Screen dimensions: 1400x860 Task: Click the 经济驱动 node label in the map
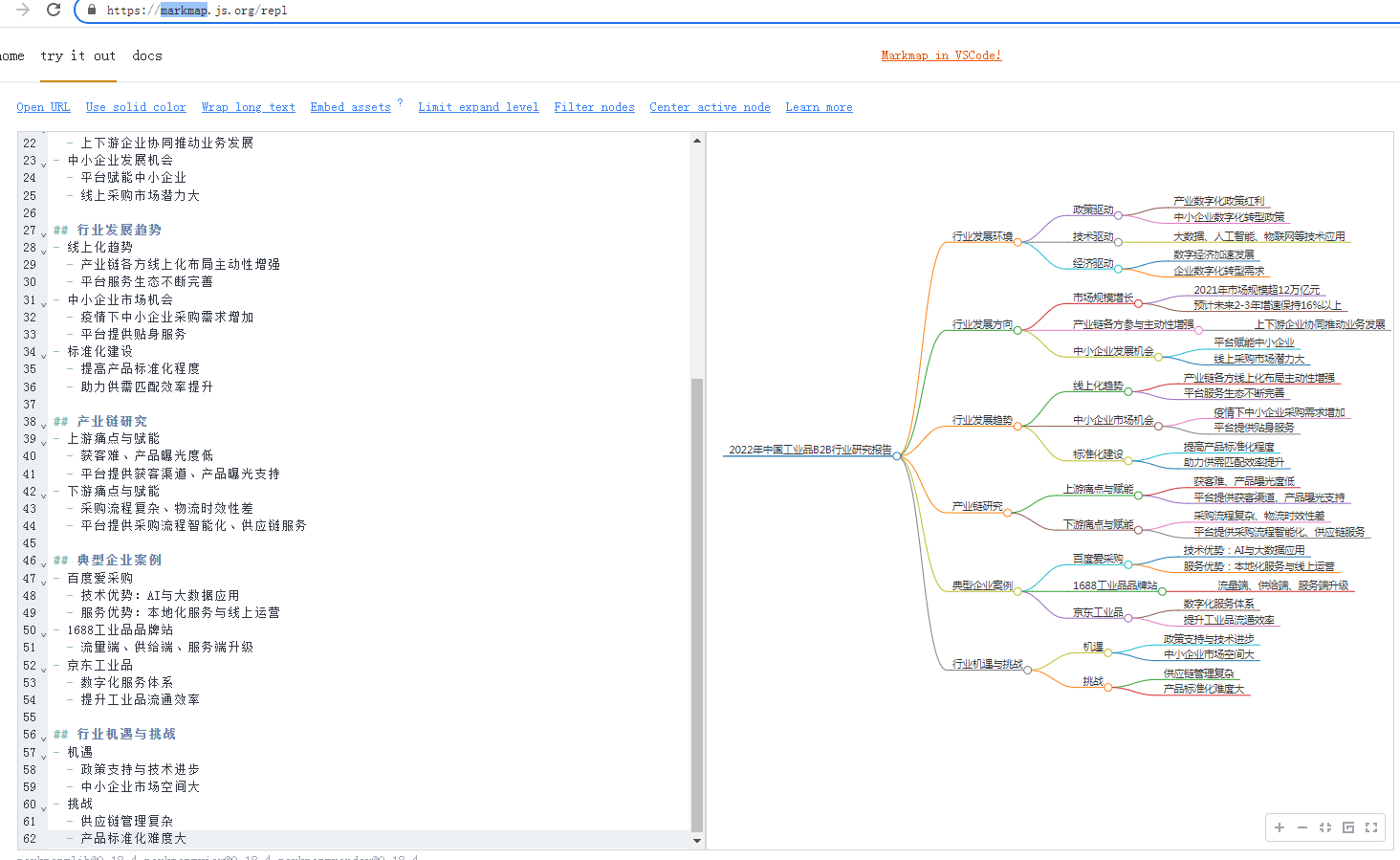(1093, 263)
